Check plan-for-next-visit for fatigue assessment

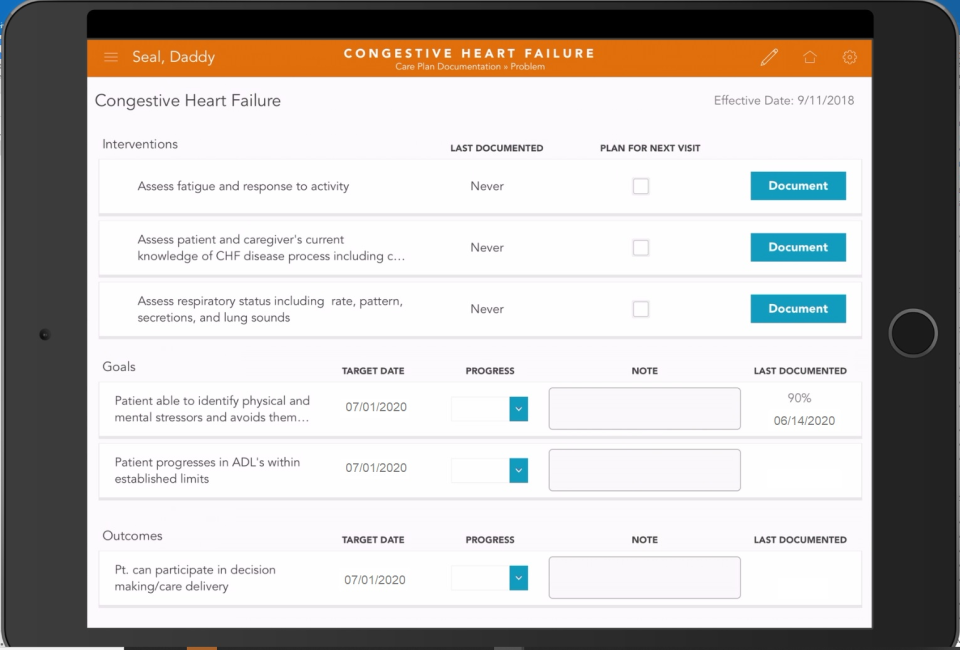pyautogui.click(x=640, y=186)
